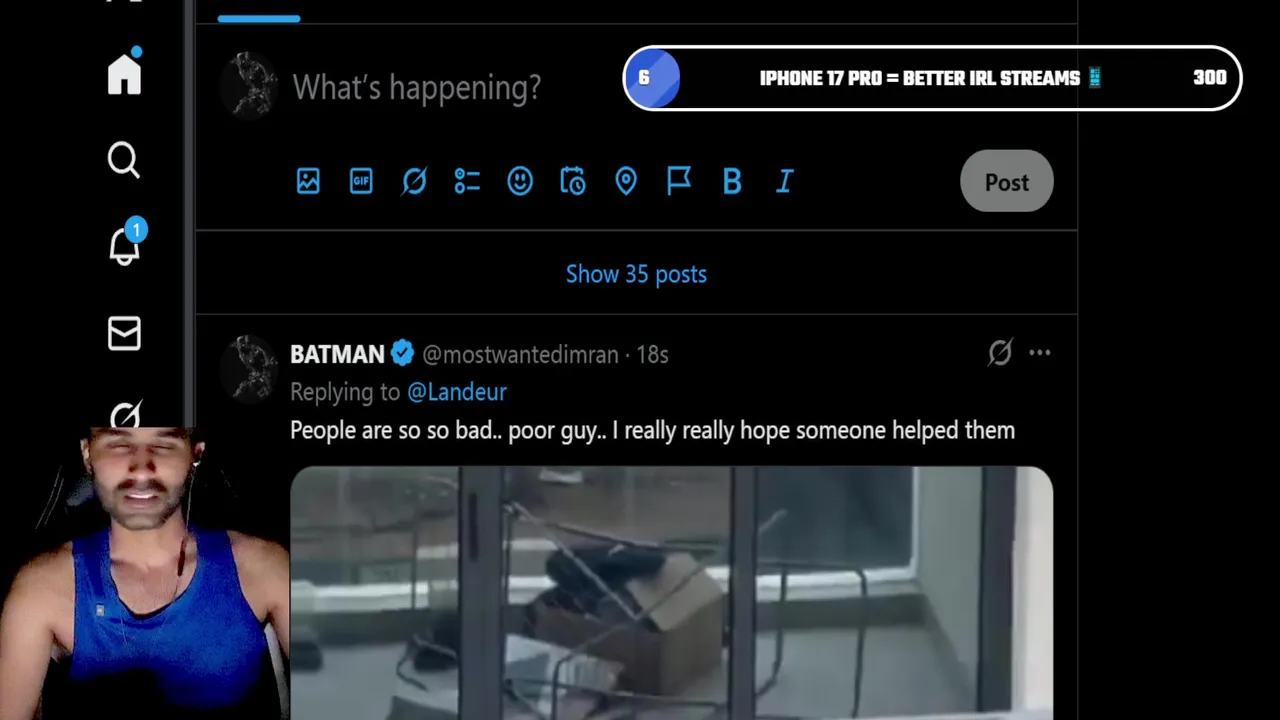Click the grayed-out Post button
The width and height of the screenshot is (1280, 720).
1007,182
